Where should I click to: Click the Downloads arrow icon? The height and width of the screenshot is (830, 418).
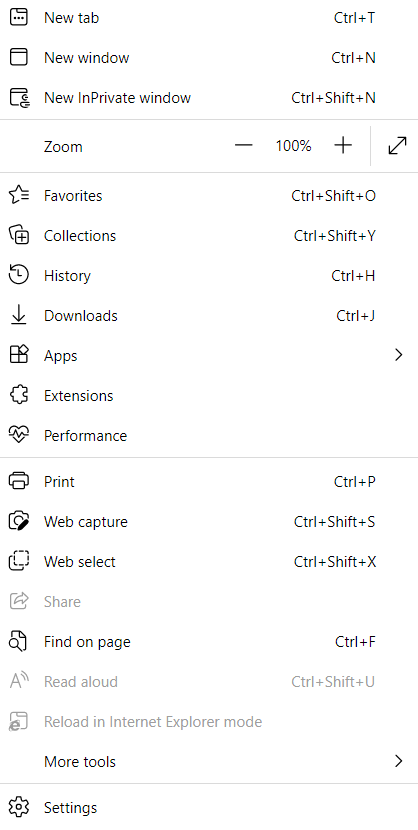19,315
